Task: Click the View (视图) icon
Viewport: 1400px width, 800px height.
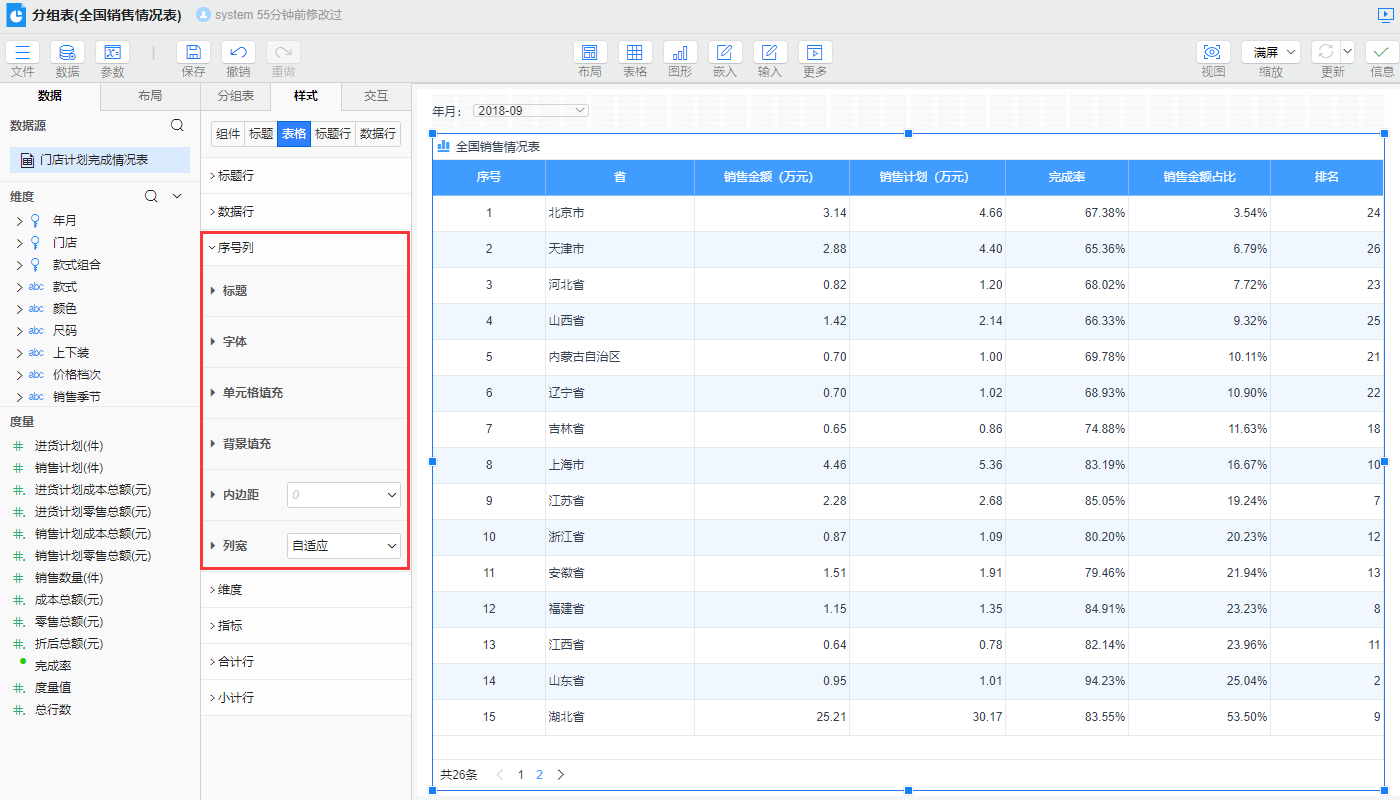Action: [1213, 53]
